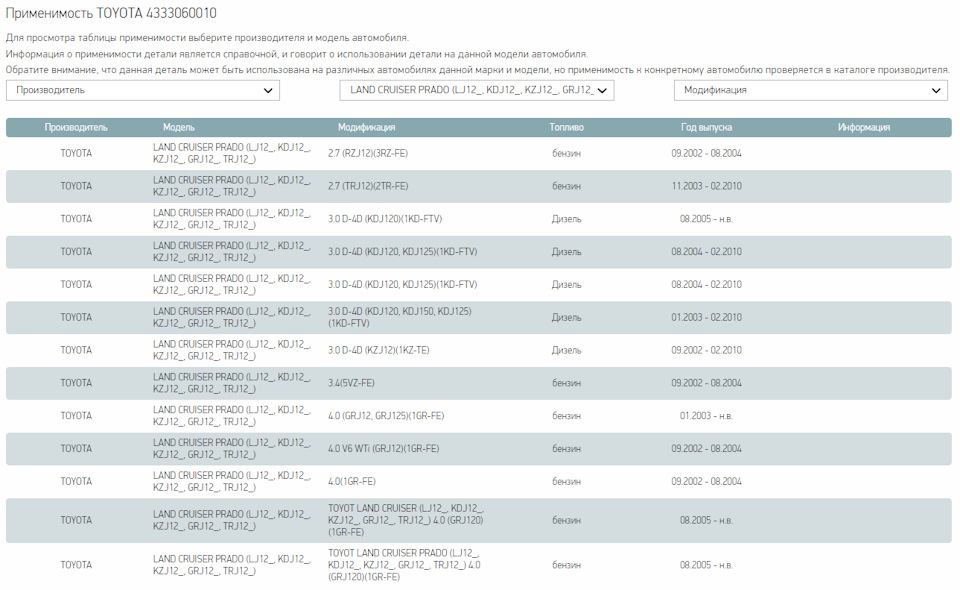Select modification 4.0 (GRJ12, GRJ125)(1GR-FE)
The image size is (960, 590).
386,416
